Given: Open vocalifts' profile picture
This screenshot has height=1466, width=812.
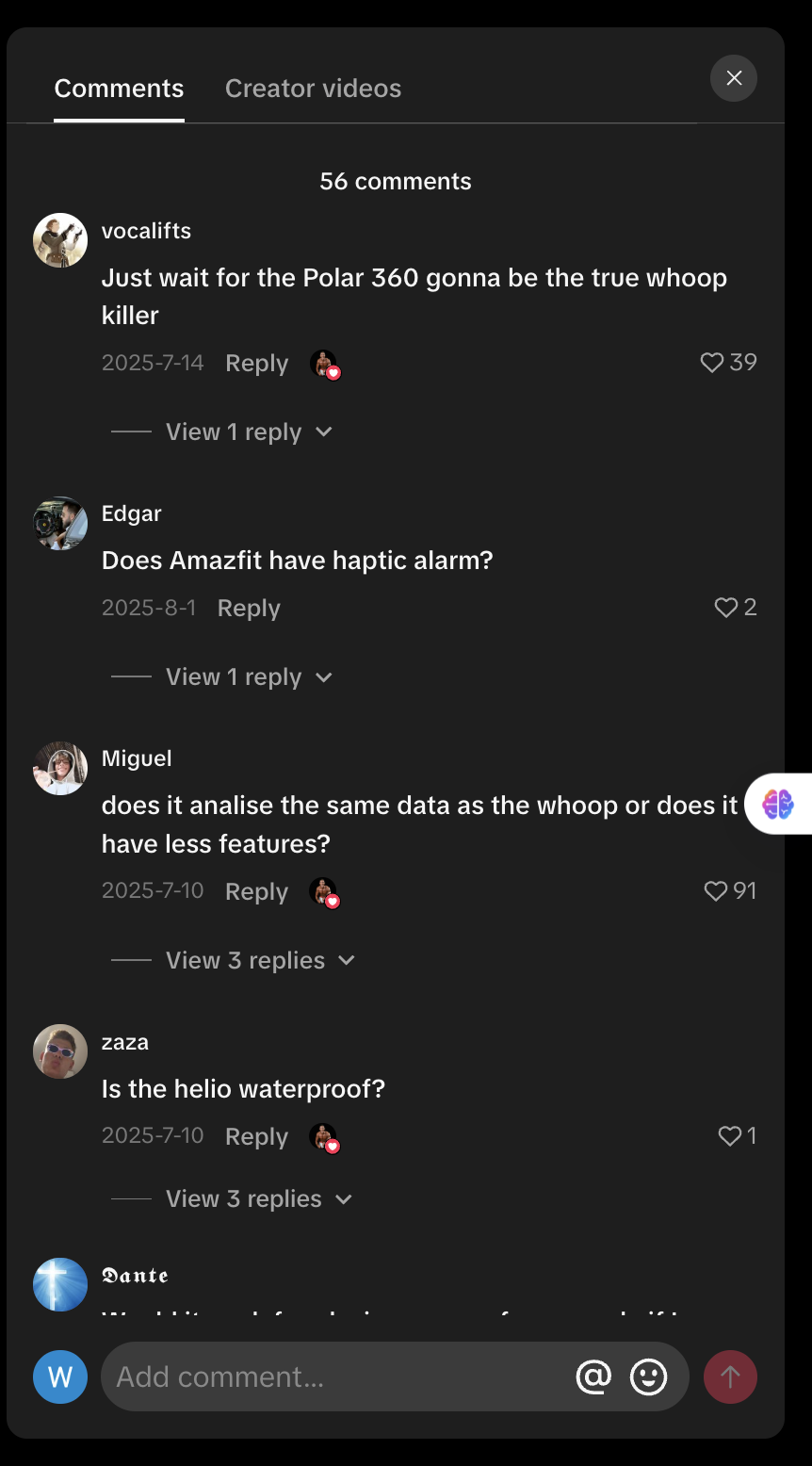Looking at the screenshot, I should click(60, 240).
